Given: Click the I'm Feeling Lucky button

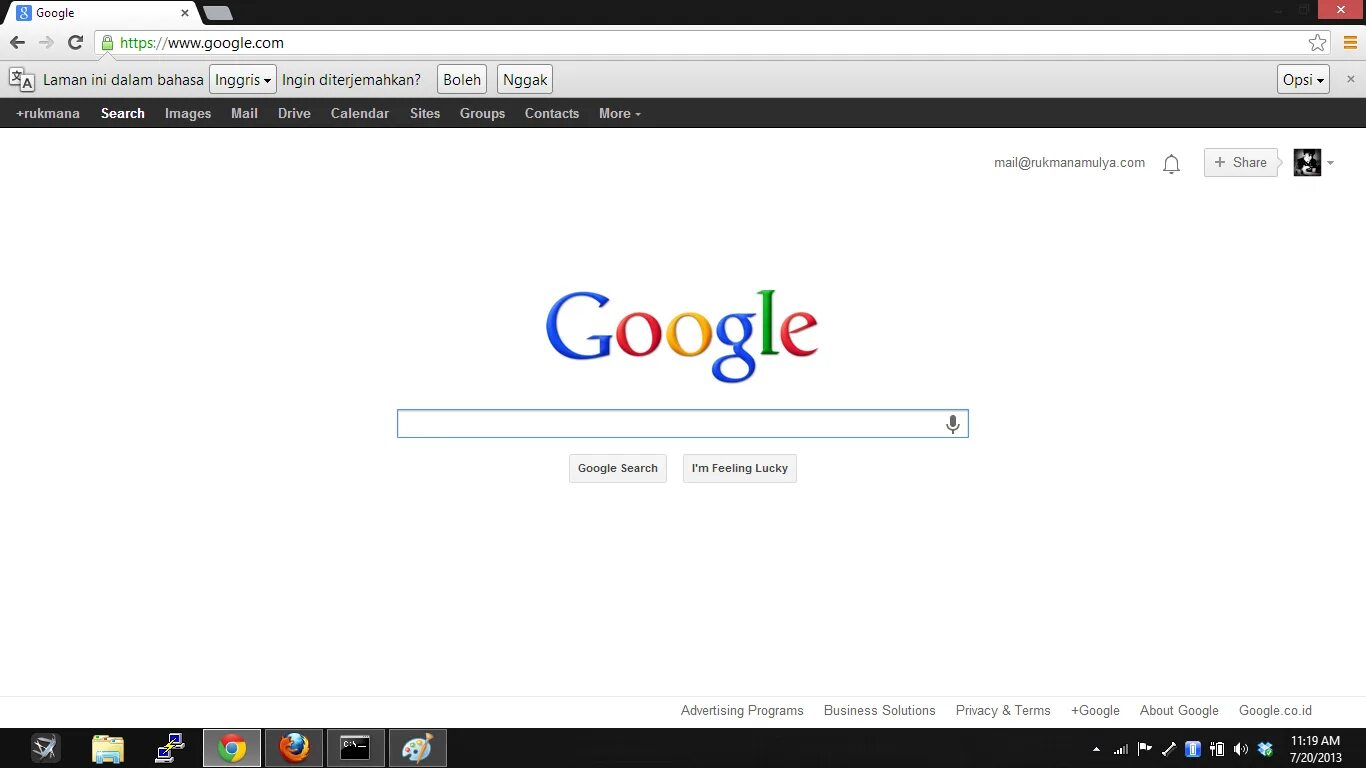Looking at the screenshot, I should [x=740, y=468].
